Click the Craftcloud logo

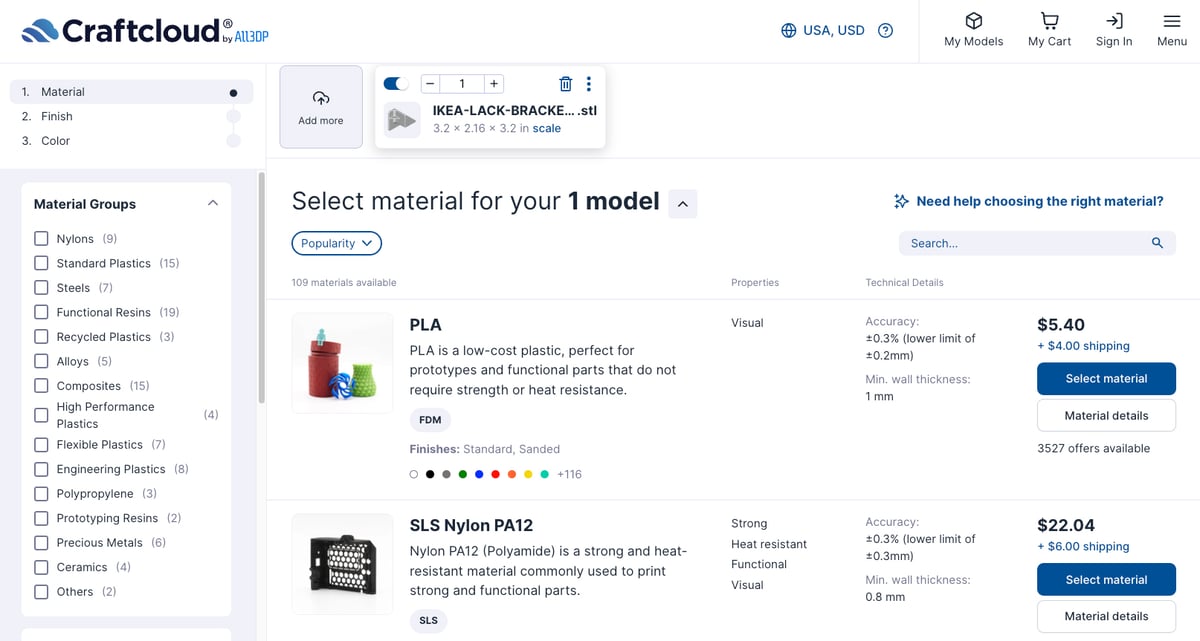point(145,31)
